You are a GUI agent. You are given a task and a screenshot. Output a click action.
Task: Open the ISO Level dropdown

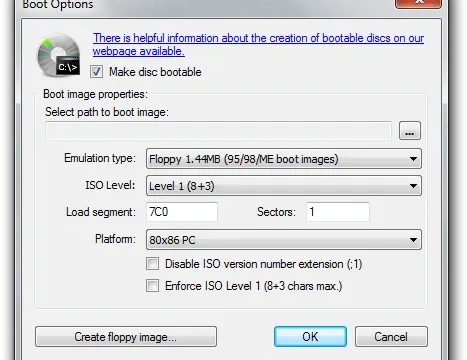pos(284,186)
